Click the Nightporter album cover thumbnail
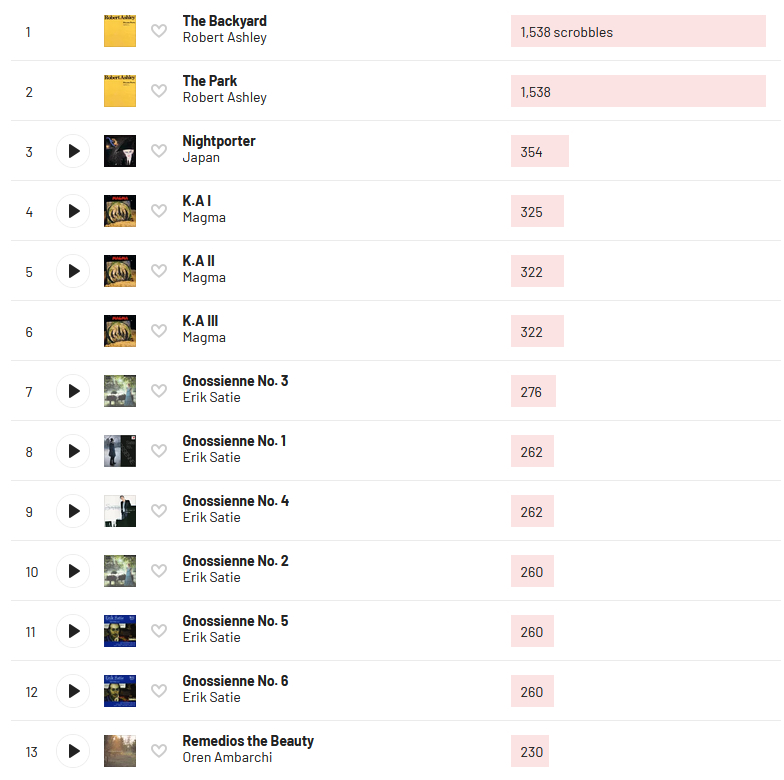The height and width of the screenshot is (780, 784). point(120,151)
